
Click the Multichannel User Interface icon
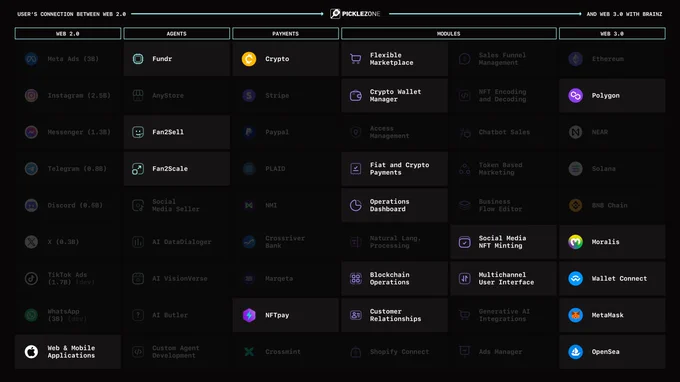(x=464, y=278)
